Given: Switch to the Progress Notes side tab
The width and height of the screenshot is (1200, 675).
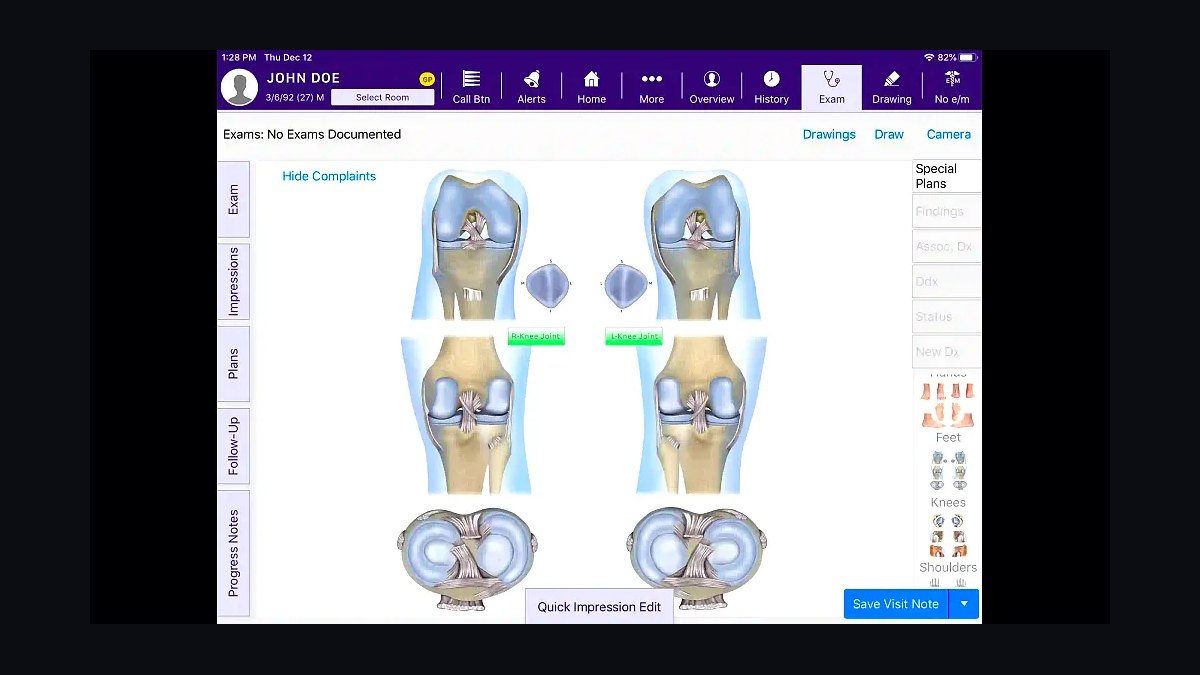Looking at the screenshot, I should (x=233, y=553).
